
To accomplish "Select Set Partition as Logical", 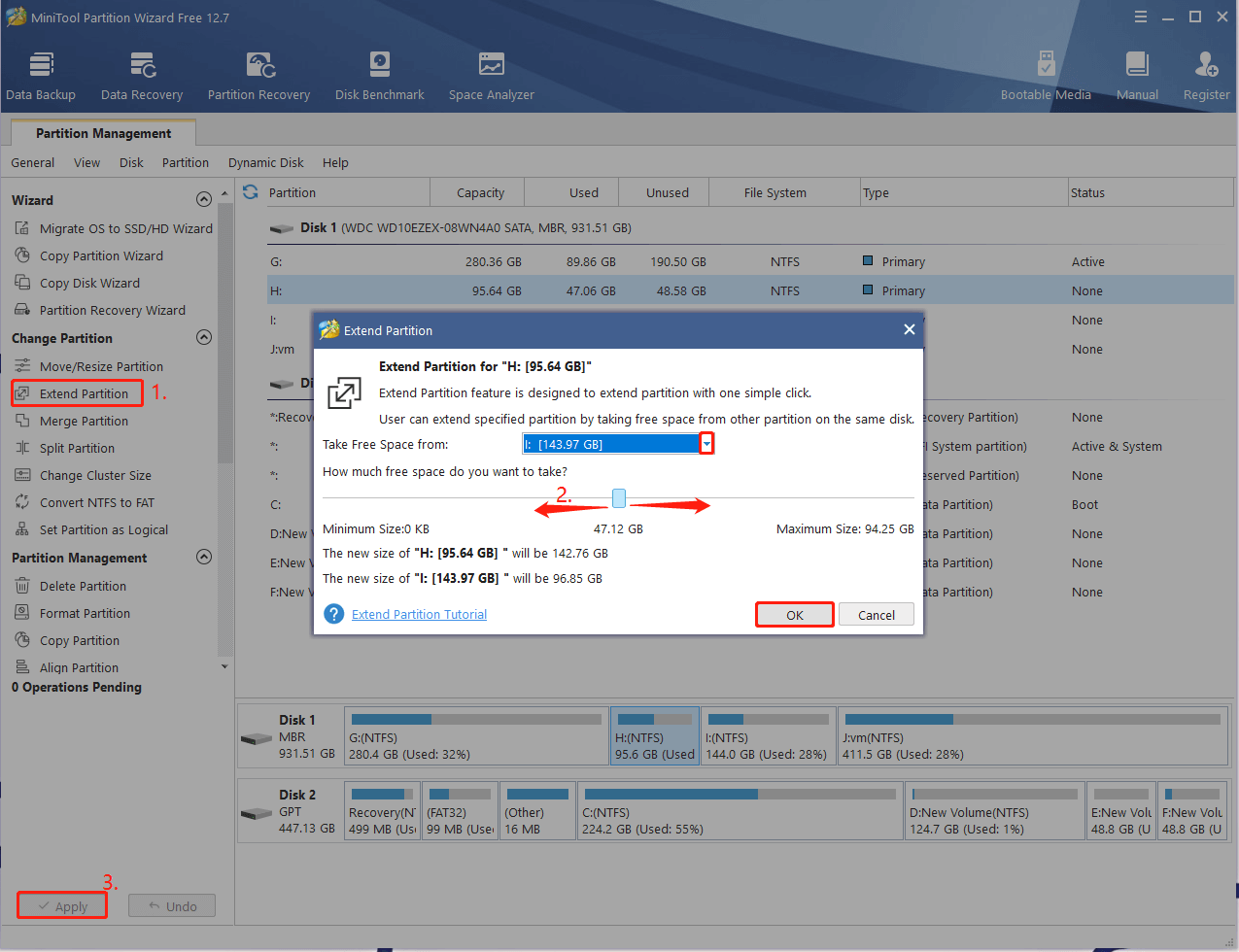I will click(x=91, y=529).
